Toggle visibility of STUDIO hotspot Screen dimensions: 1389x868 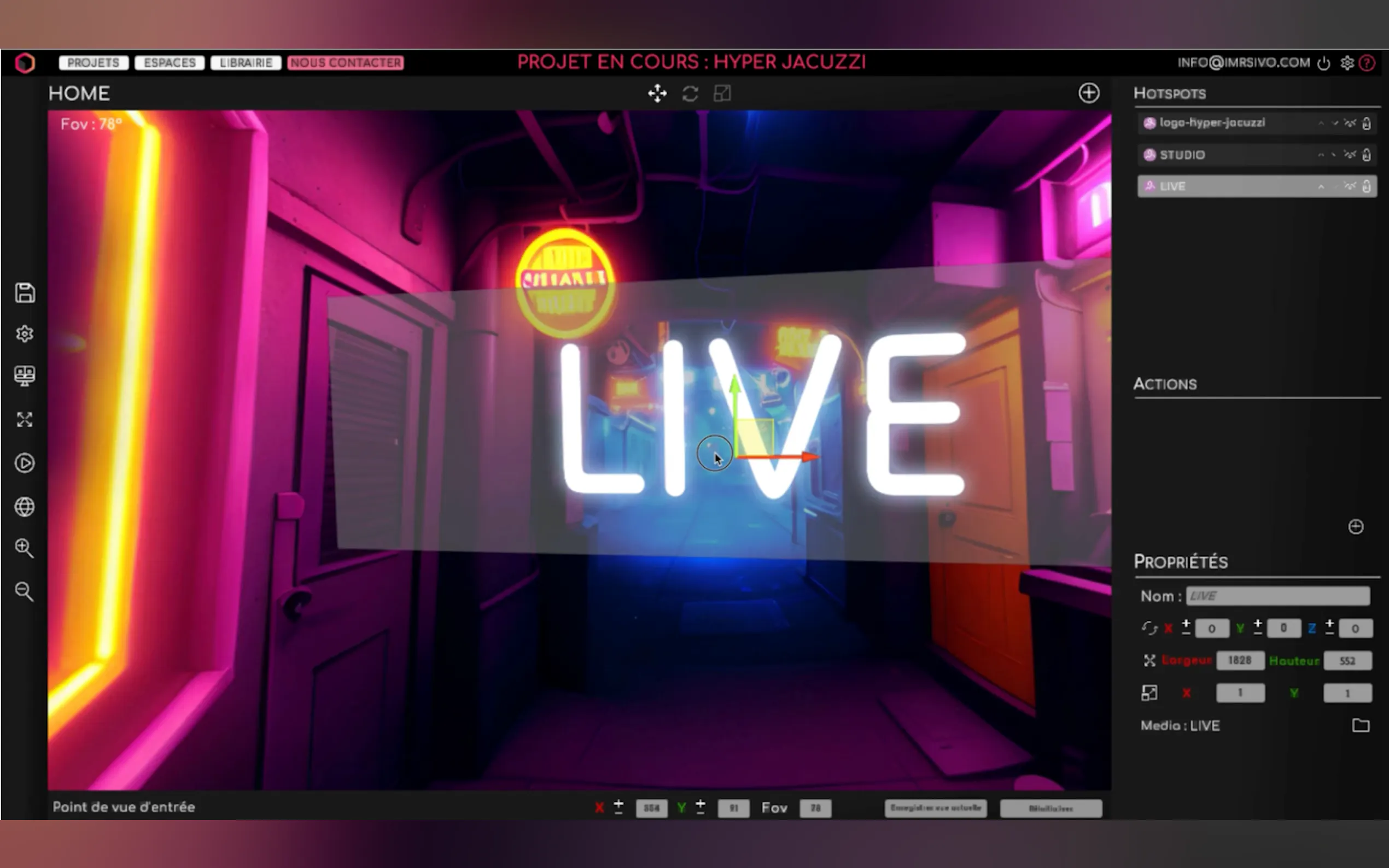click(1350, 155)
